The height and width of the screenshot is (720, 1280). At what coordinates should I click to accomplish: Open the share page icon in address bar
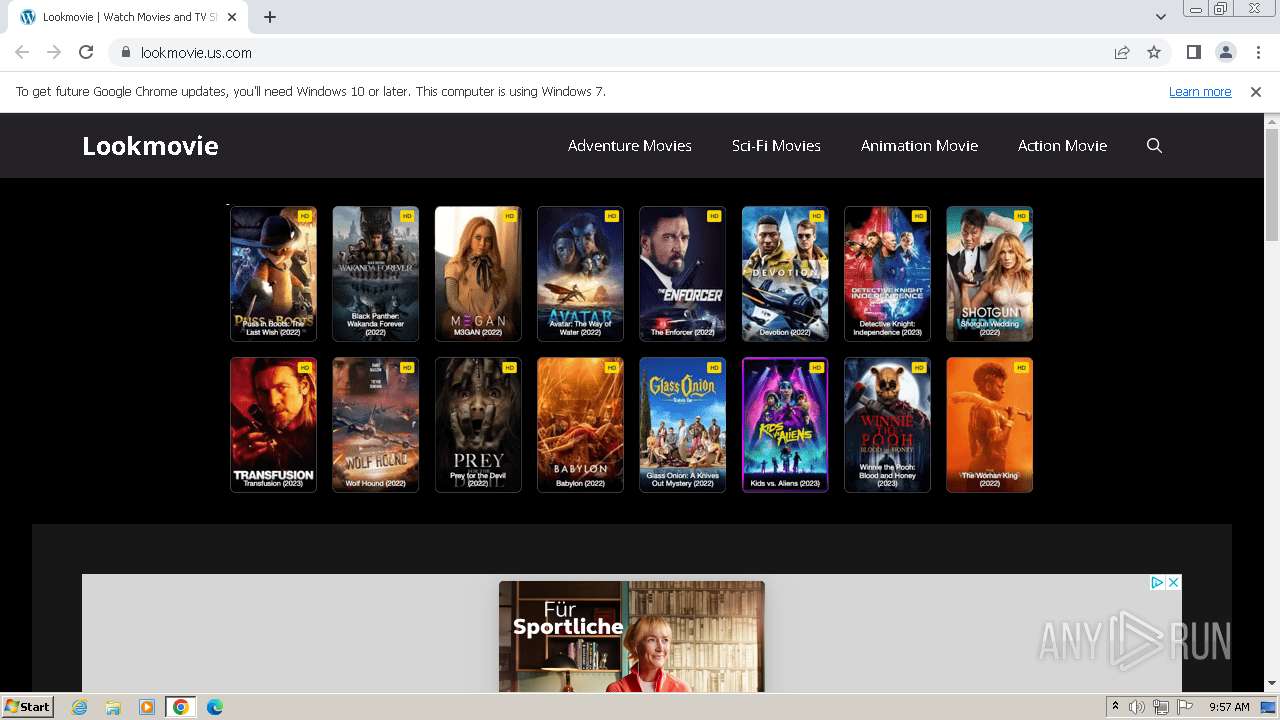(x=1122, y=52)
